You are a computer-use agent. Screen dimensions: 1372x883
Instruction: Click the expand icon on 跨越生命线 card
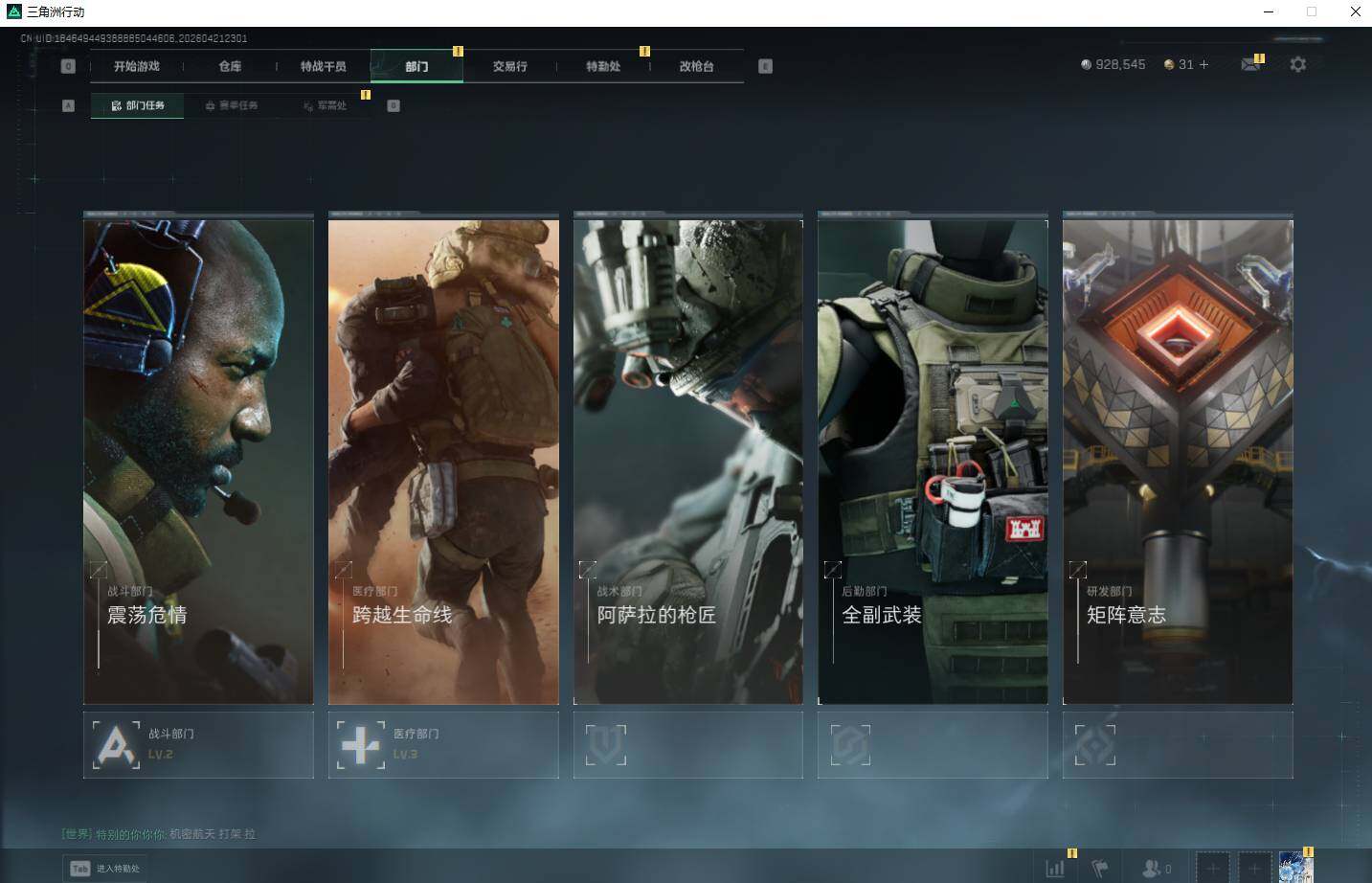343,569
